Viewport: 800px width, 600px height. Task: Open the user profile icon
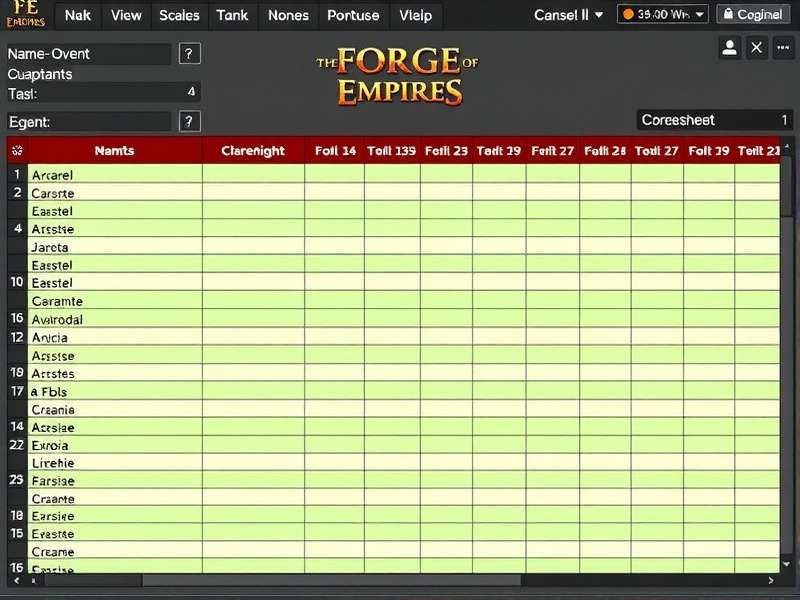730,48
